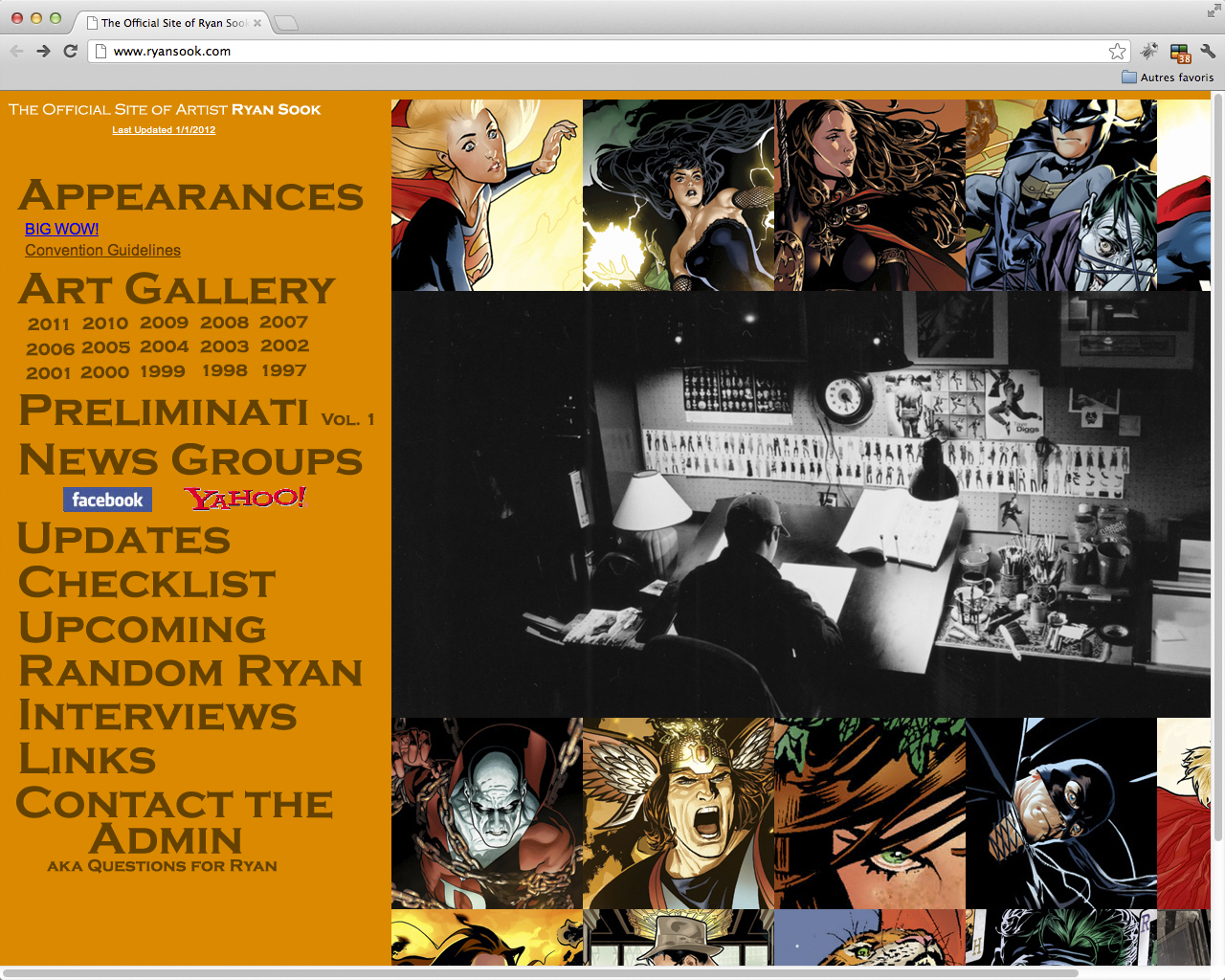Open the Yahoo! news group logo
This screenshot has width=1225, height=980.
click(245, 498)
